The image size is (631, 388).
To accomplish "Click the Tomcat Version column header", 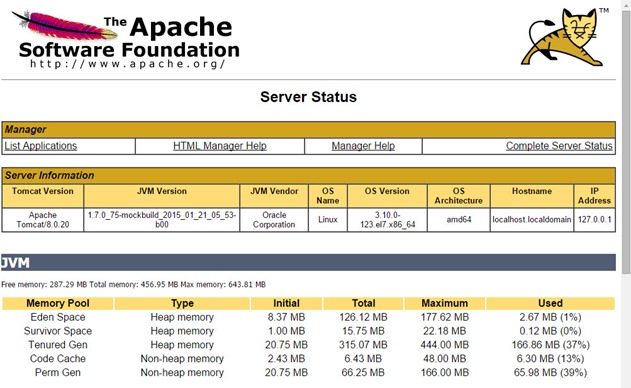I will (43, 196).
